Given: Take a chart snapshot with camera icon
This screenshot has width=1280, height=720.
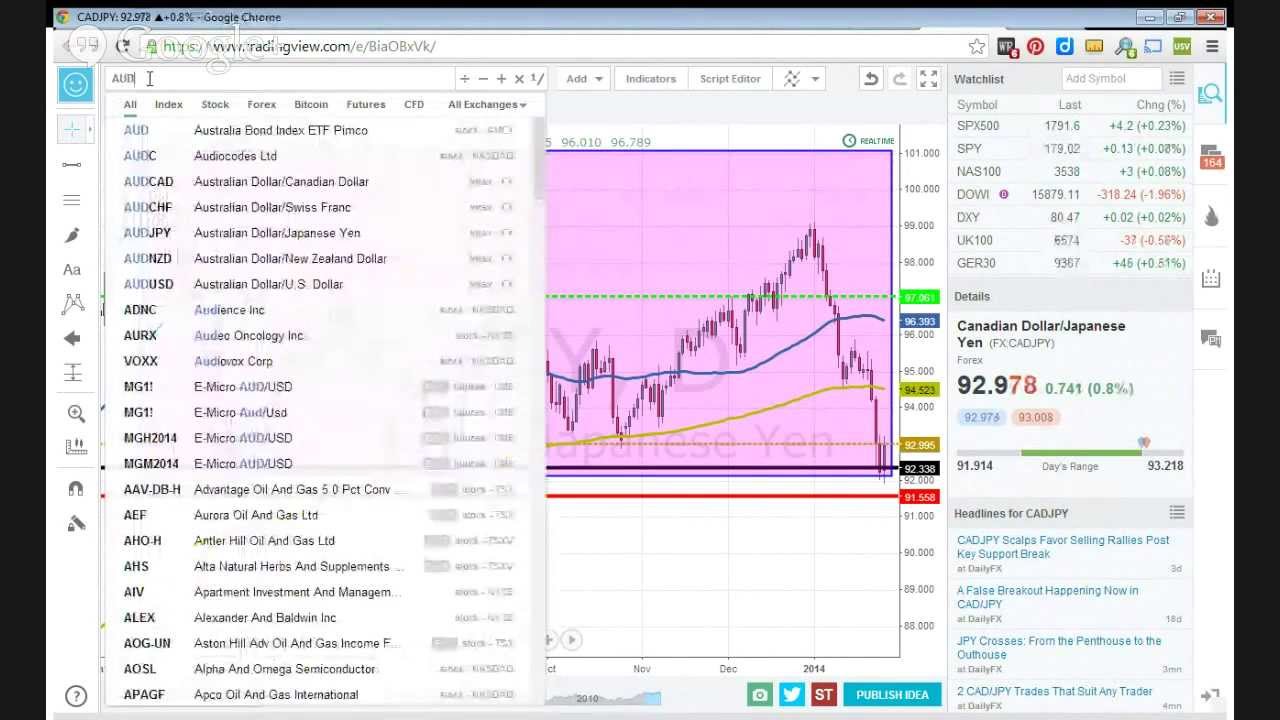Looking at the screenshot, I should pos(760,694).
